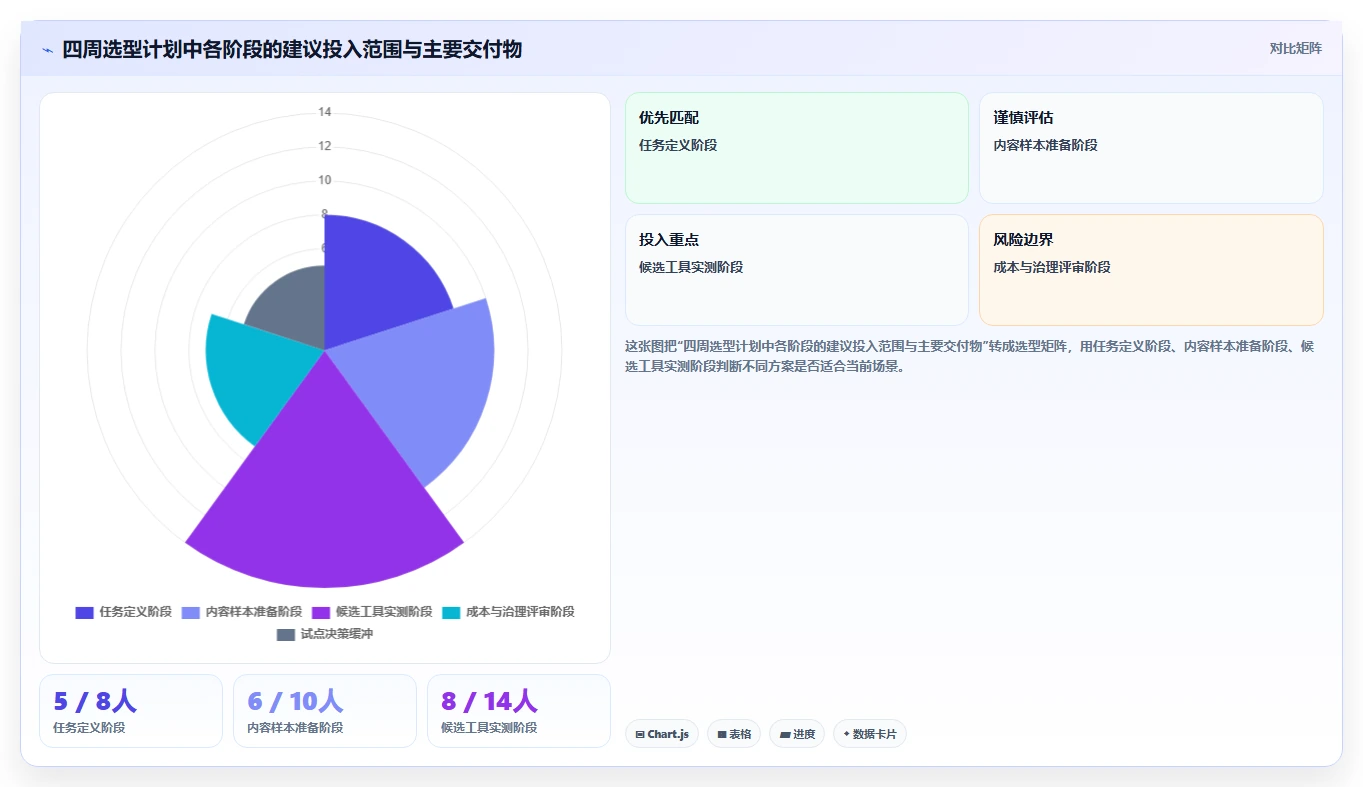Toggle the 候选工具实测阶段 legend item
Viewport: 1363px width, 787px height.
click(372, 612)
